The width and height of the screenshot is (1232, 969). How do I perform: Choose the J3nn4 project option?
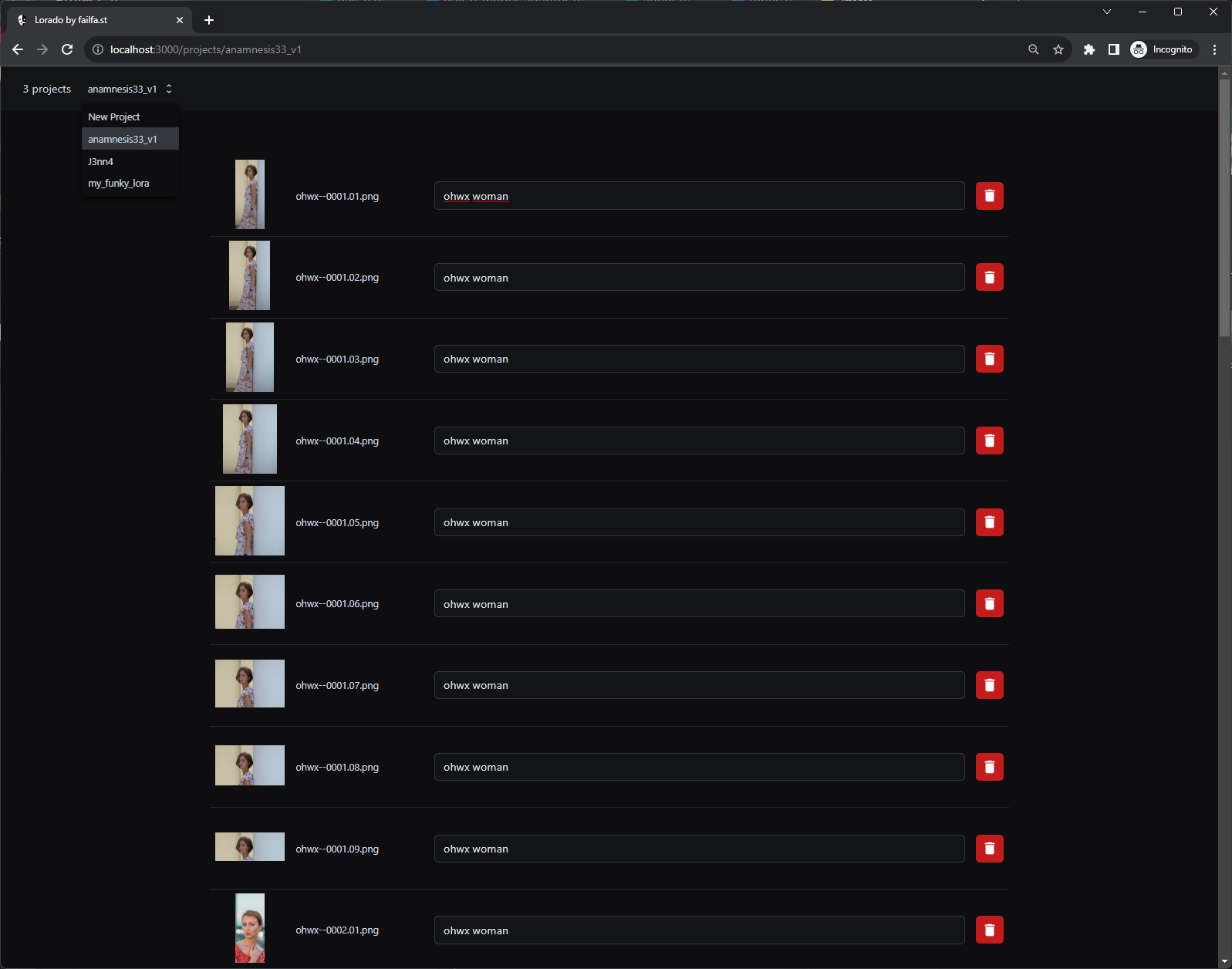click(x=101, y=162)
